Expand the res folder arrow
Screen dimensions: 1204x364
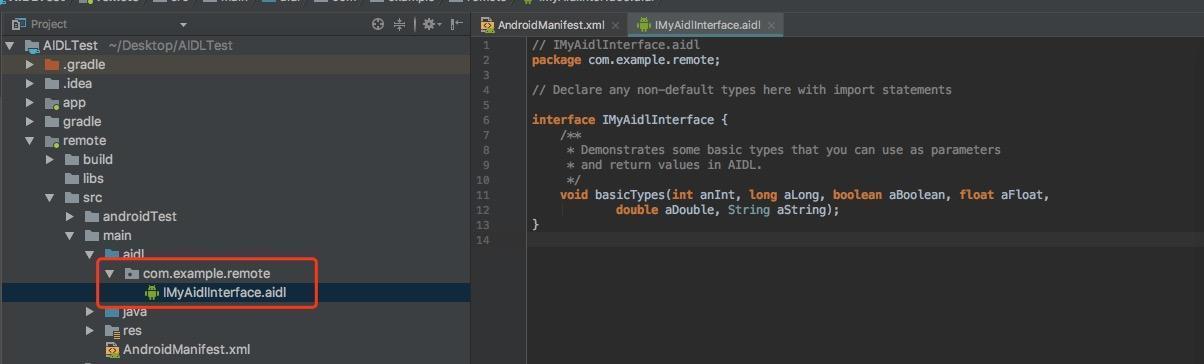[90, 331]
